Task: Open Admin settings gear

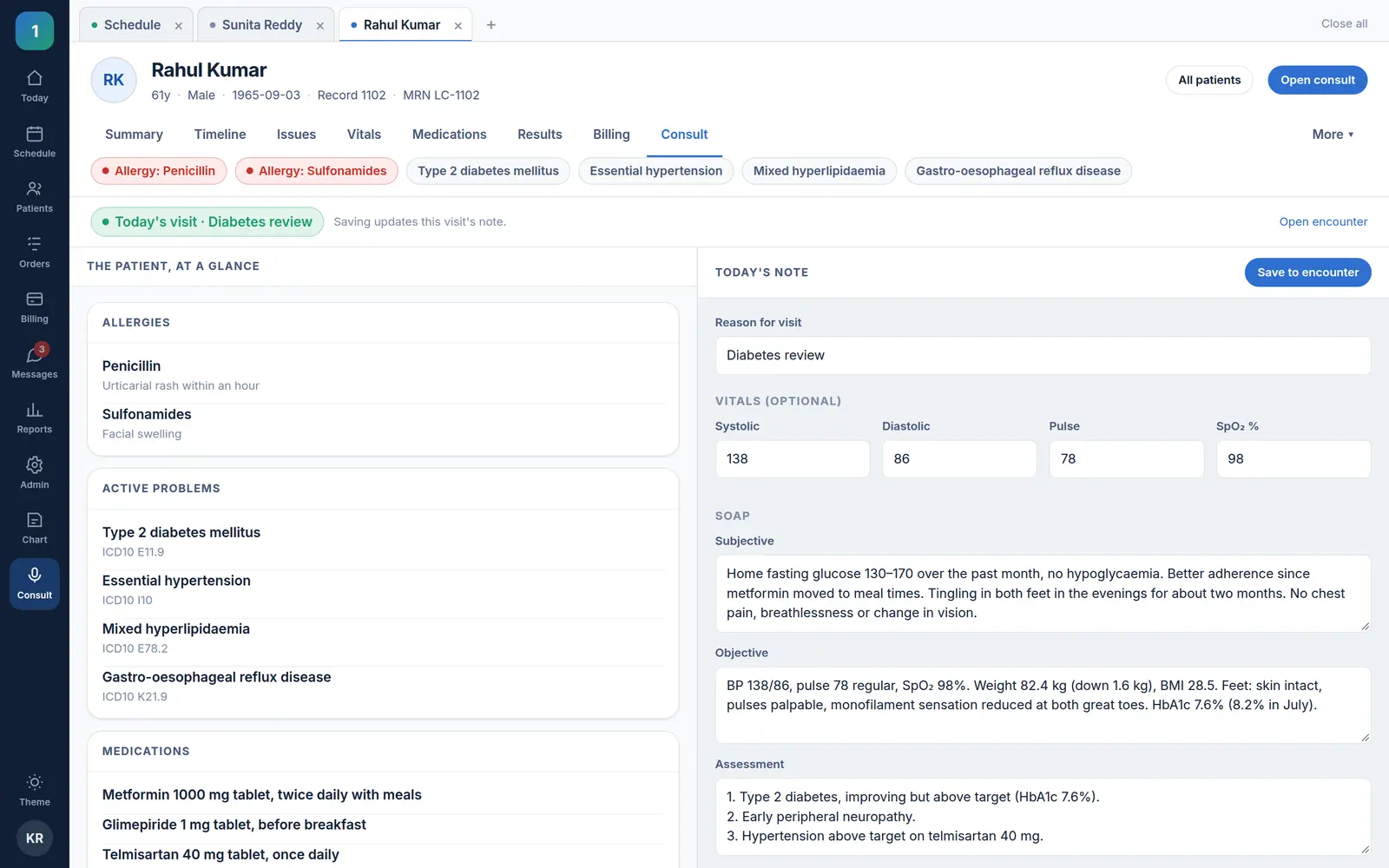Action: coord(35,473)
